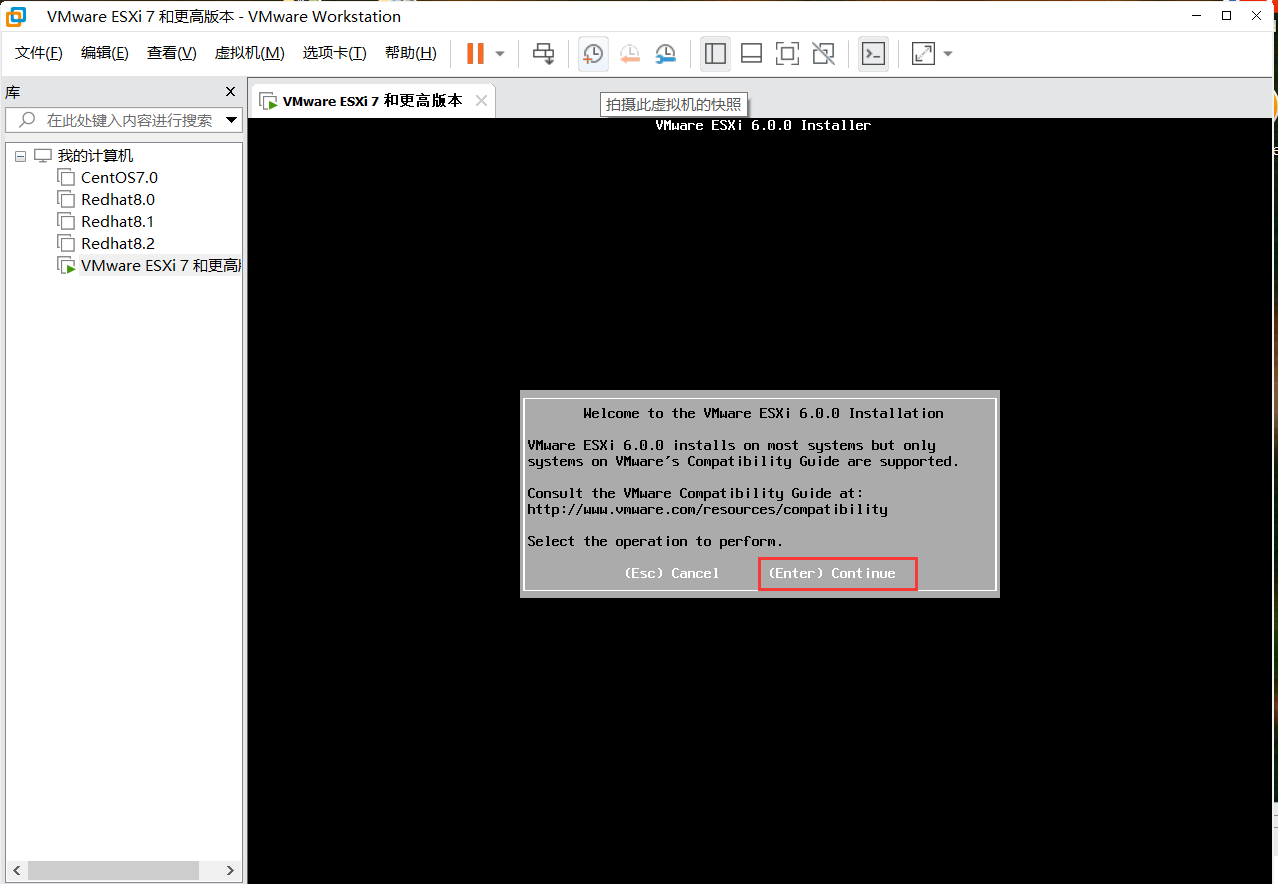The height and width of the screenshot is (884, 1278).
Task: Click Send Ctrl+Alt+Del to virtual machine icon
Action: (x=543, y=54)
